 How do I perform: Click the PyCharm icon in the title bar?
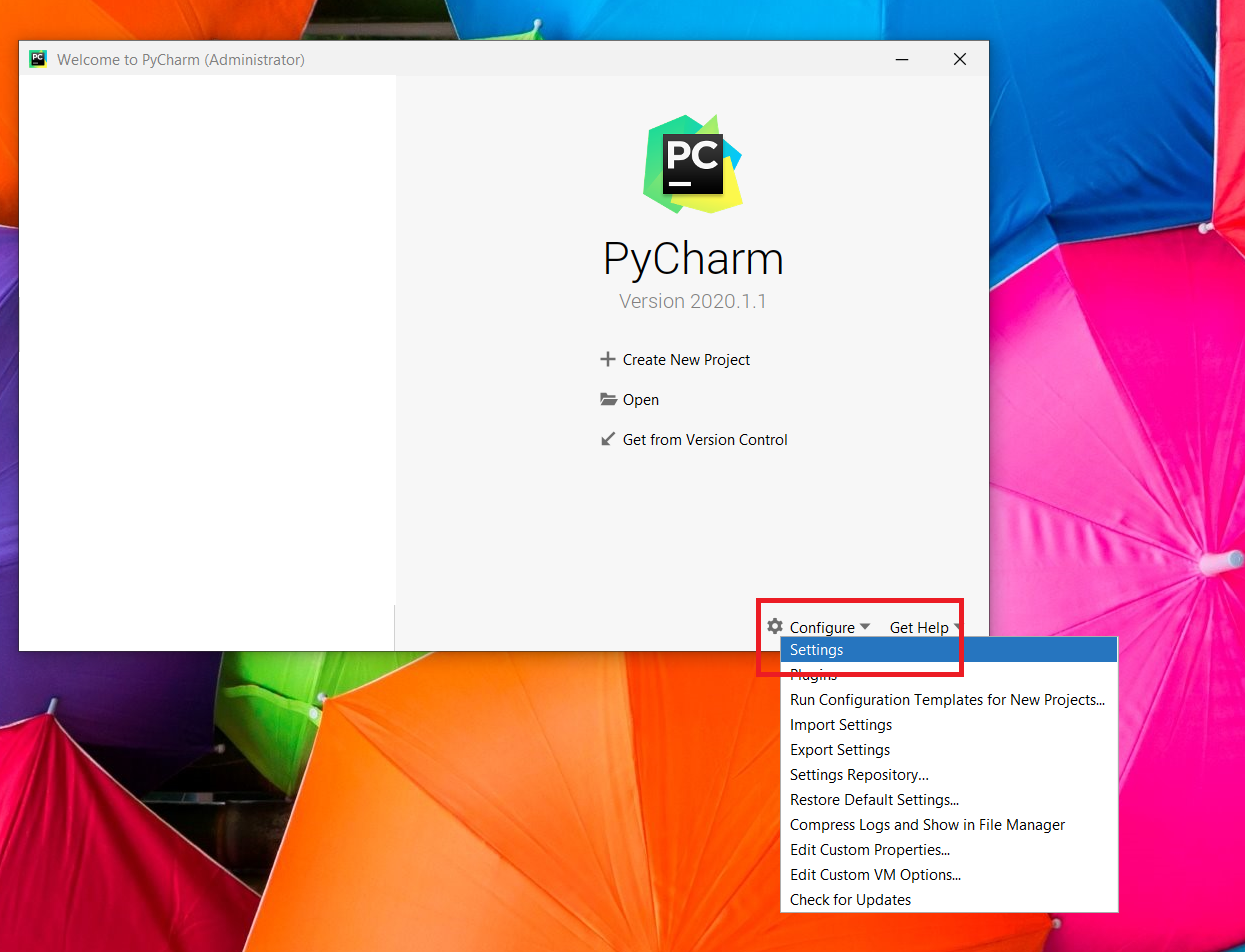[x=38, y=59]
